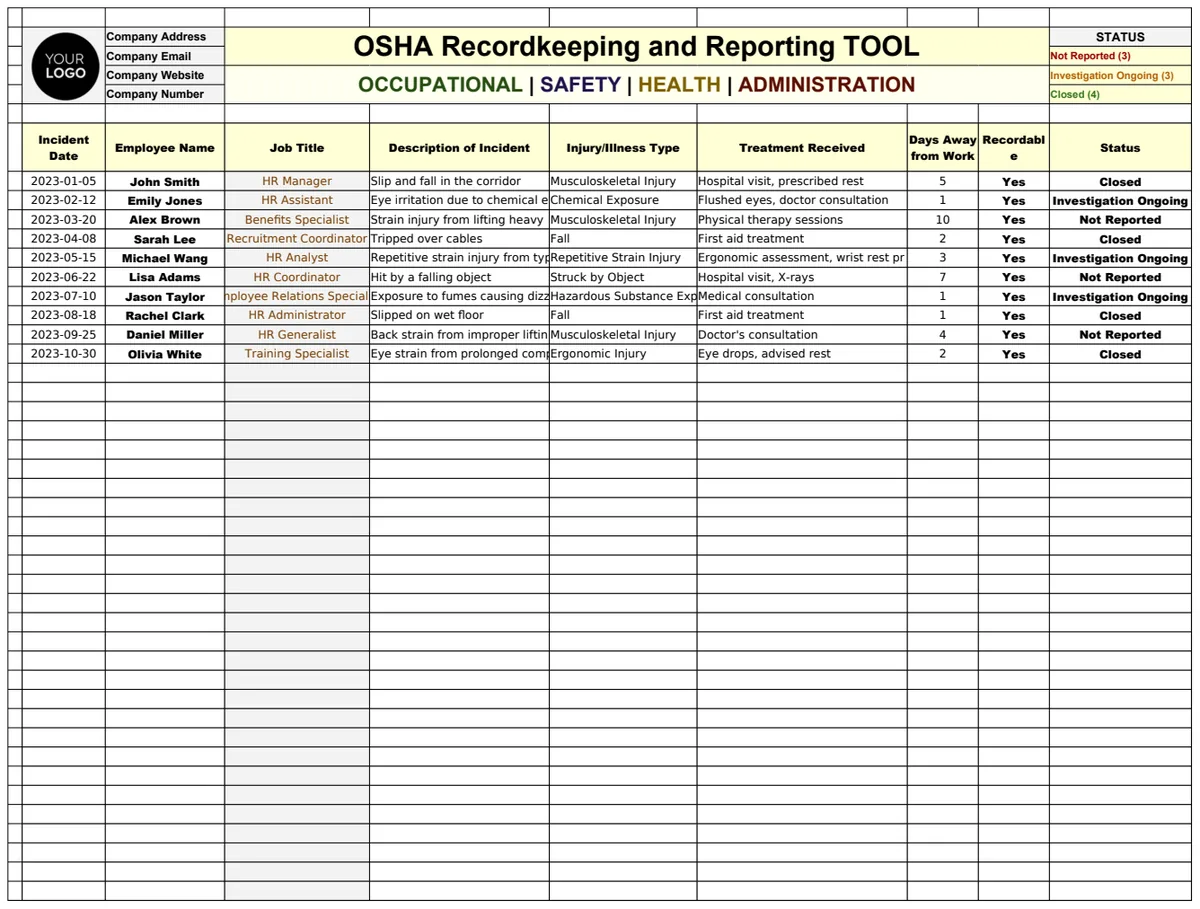Select the days away value 7
The height and width of the screenshot is (909, 1200).
click(x=943, y=277)
